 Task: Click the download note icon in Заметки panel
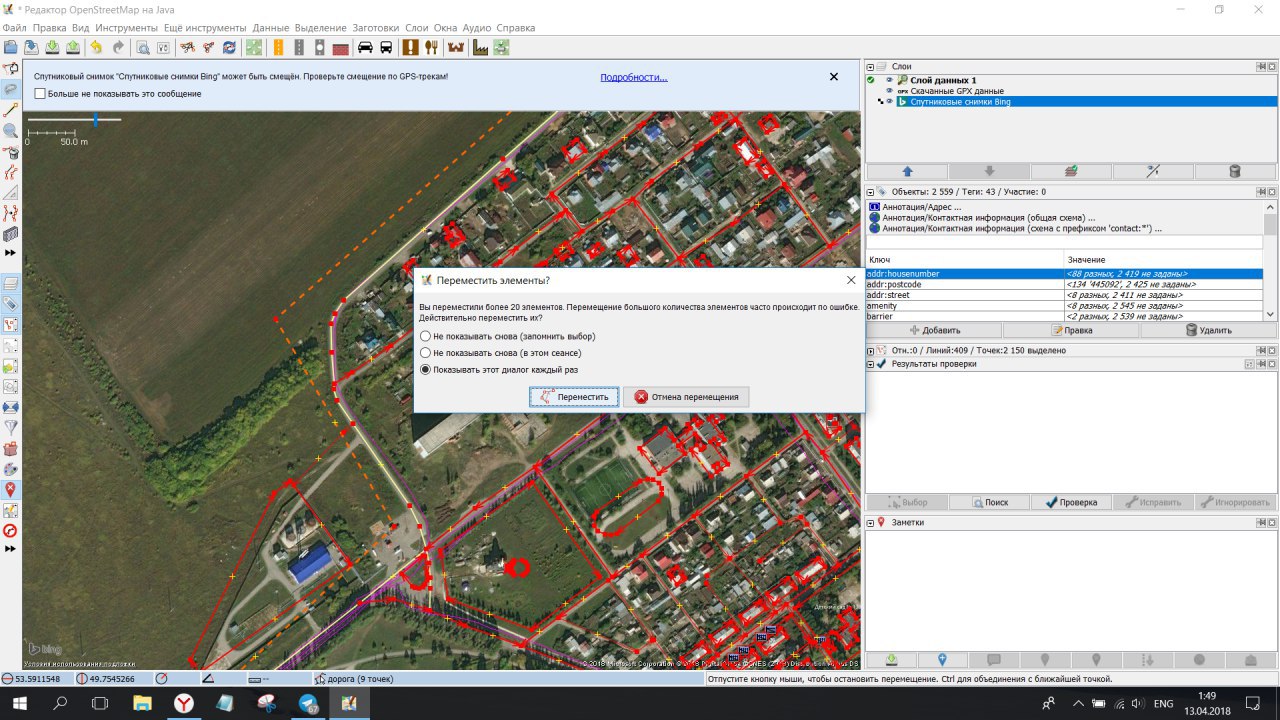pos(891,660)
